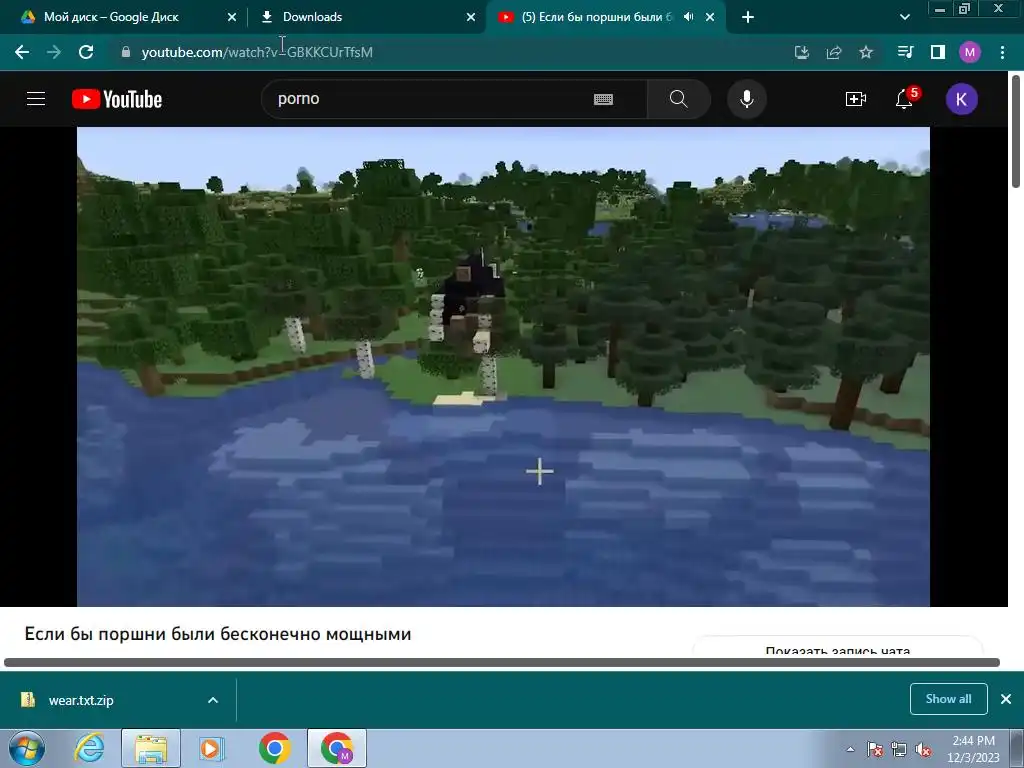This screenshot has width=1024, height=768.
Task: Go back to the previous page
Action: click(x=22, y=52)
